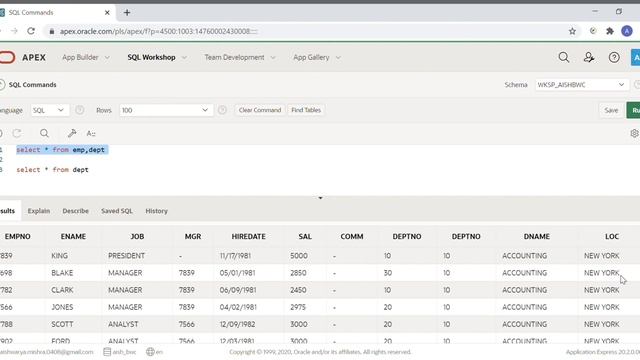Click the Save button

611,110
